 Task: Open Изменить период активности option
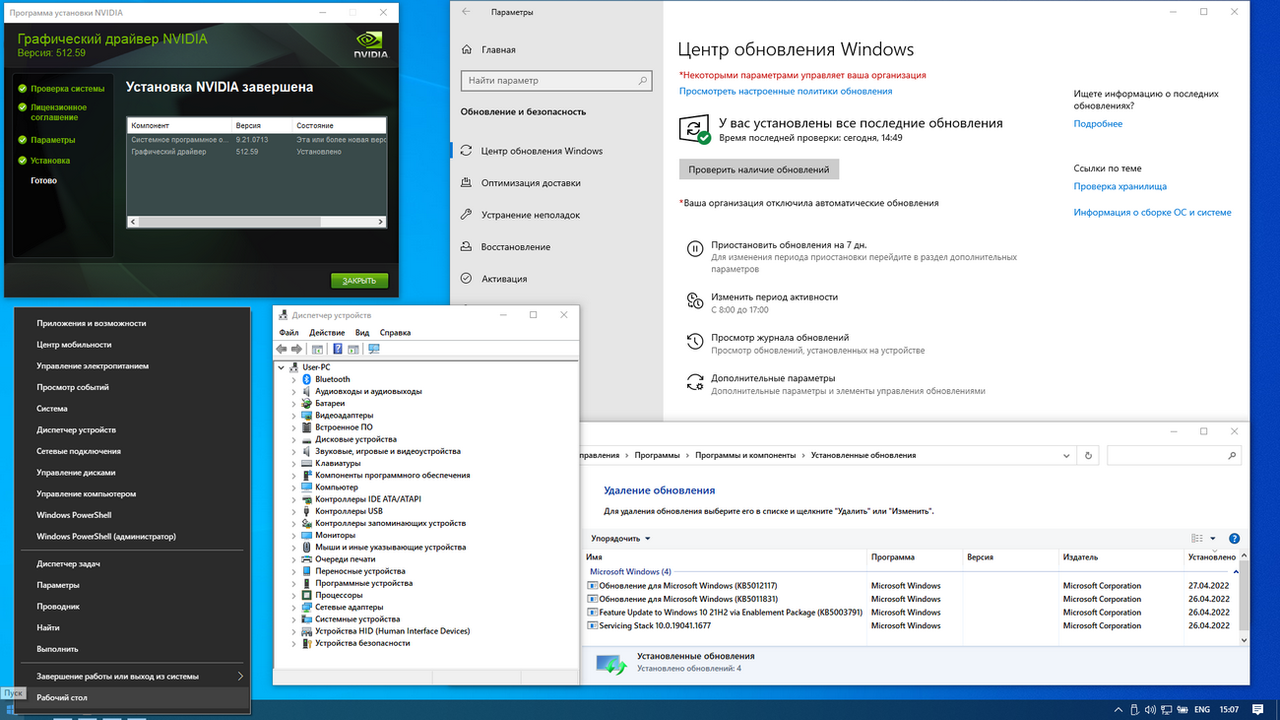(x=774, y=297)
